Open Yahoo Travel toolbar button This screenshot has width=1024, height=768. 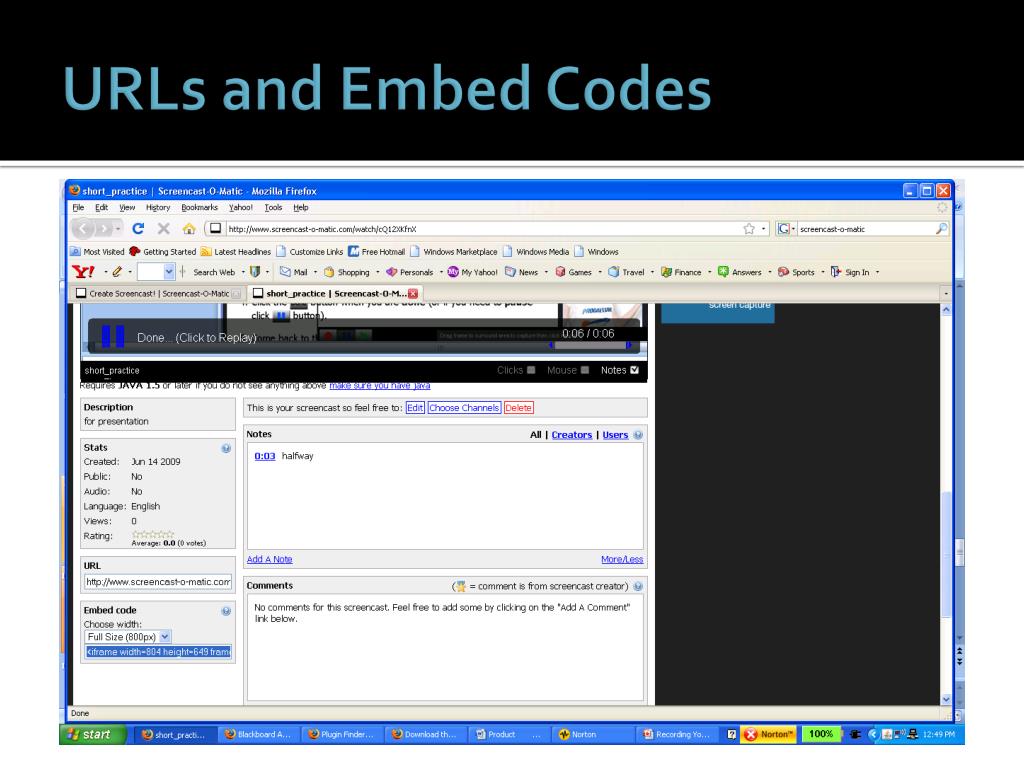626,272
